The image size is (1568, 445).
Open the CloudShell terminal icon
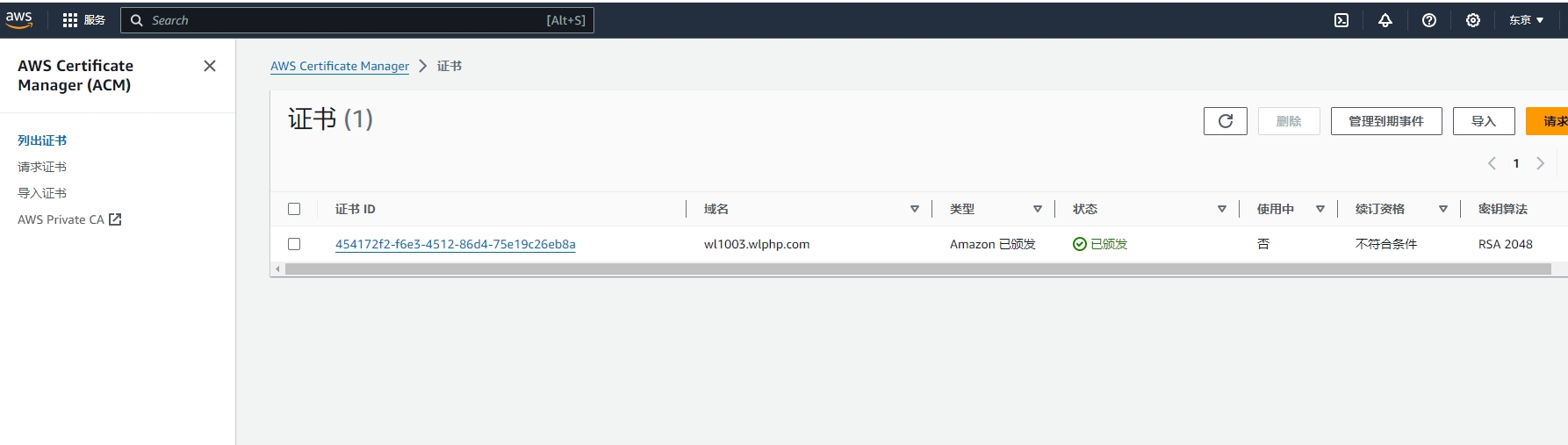[1341, 20]
